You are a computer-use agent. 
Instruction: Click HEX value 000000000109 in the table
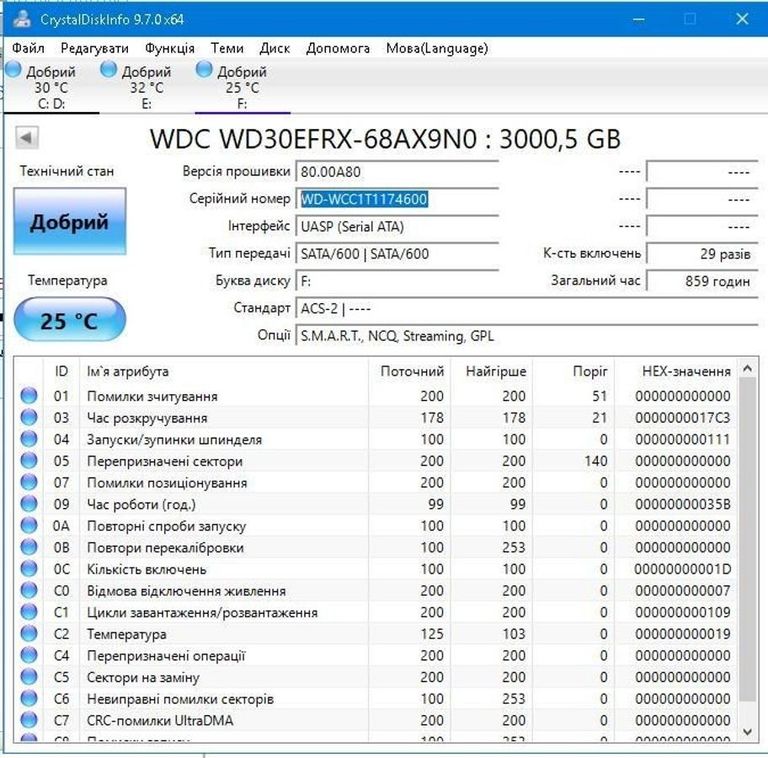coord(683,612)
